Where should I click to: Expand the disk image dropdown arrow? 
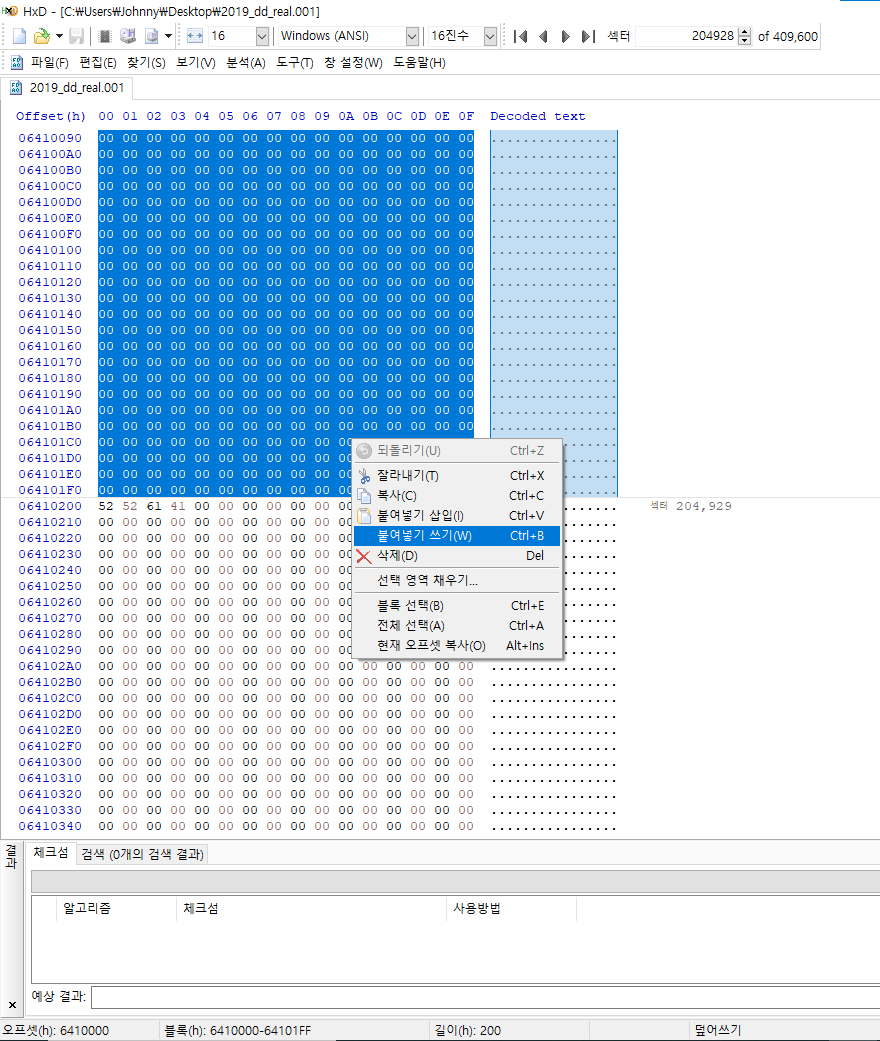click(x=168, y=36)
